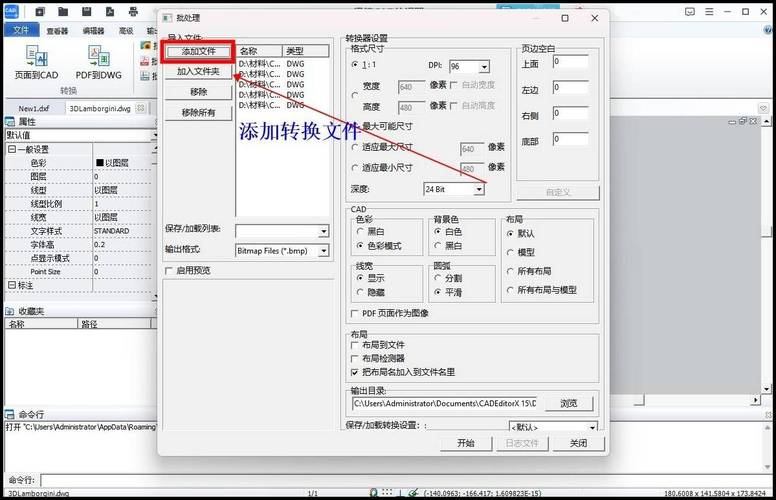Open the 深度 24 Bit dropdown
The width and height of the screenshot is (776, 500).
479,189
